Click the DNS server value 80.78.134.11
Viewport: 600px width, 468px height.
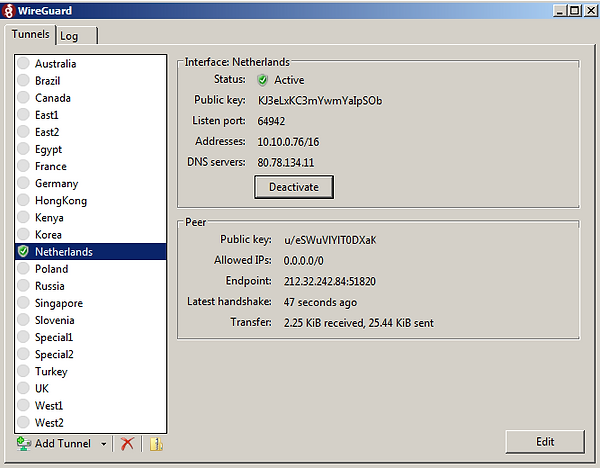[286, 163]
